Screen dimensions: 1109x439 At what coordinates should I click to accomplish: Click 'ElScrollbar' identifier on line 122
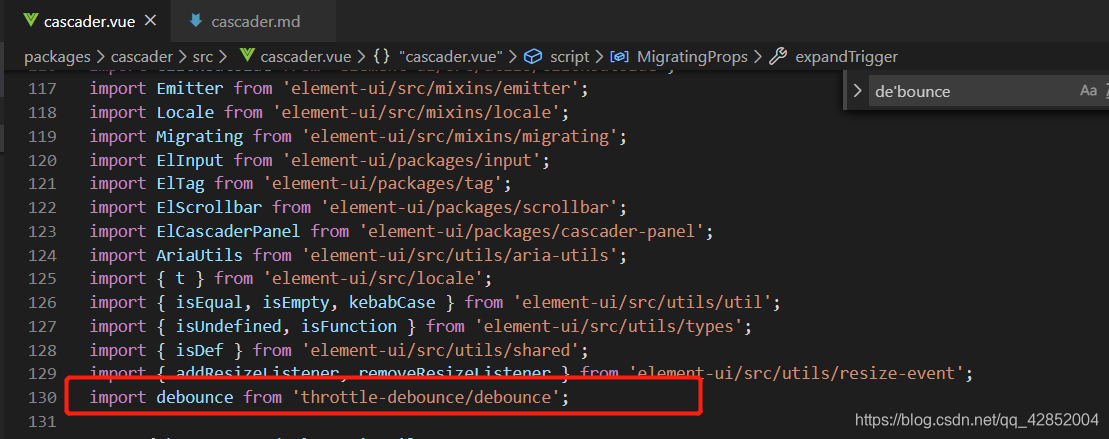(x=209, y=208)
